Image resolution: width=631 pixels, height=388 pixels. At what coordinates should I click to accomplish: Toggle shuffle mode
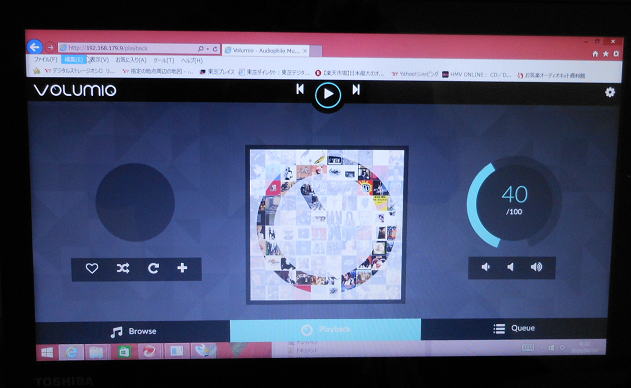[123, 268]
